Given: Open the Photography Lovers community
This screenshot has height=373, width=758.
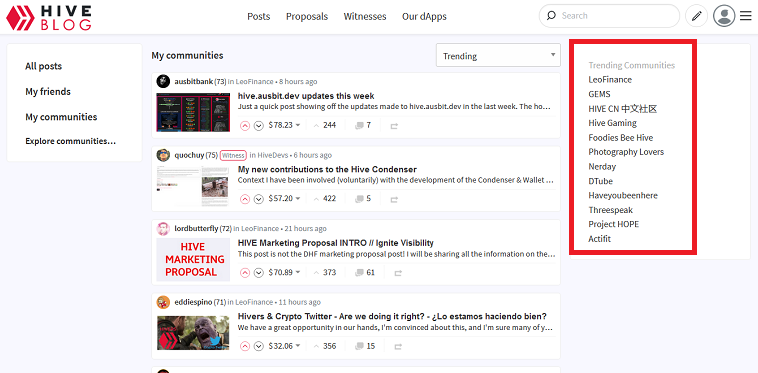Looking at the screenshot, I should (x=626, y=152).
